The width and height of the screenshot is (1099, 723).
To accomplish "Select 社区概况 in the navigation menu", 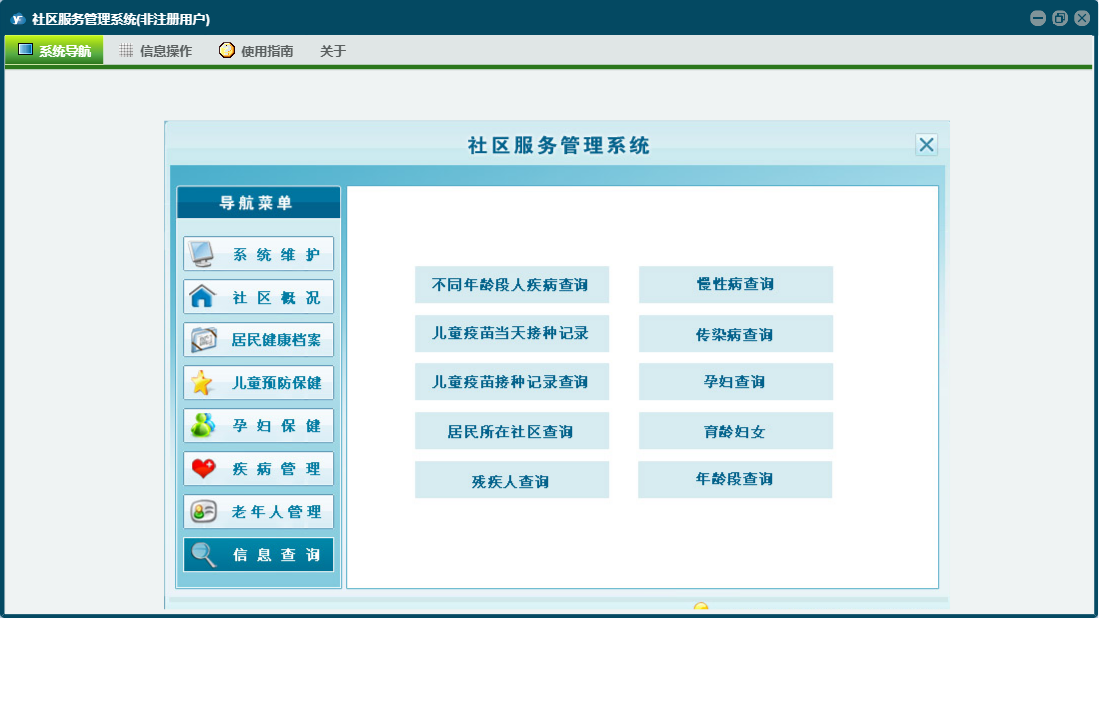I will [x=259, y=297].
